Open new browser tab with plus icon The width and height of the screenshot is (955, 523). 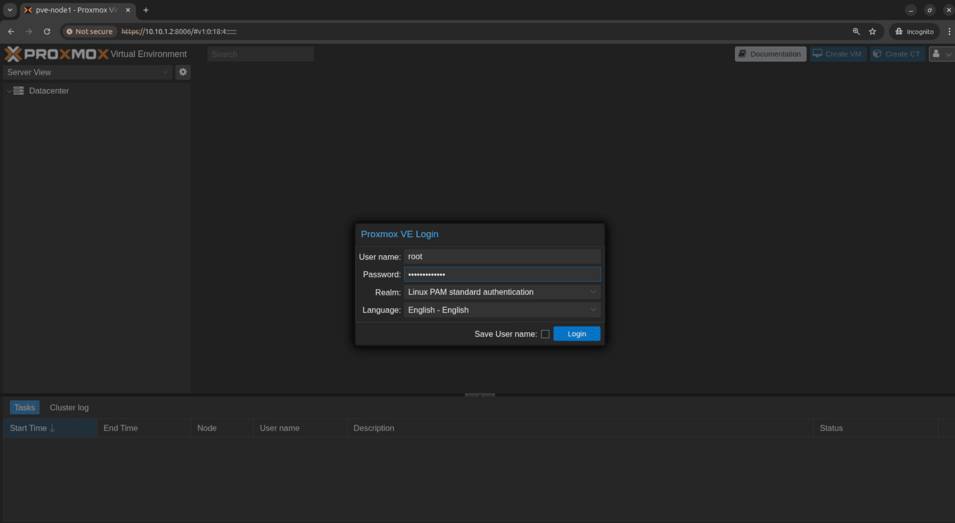146,10
